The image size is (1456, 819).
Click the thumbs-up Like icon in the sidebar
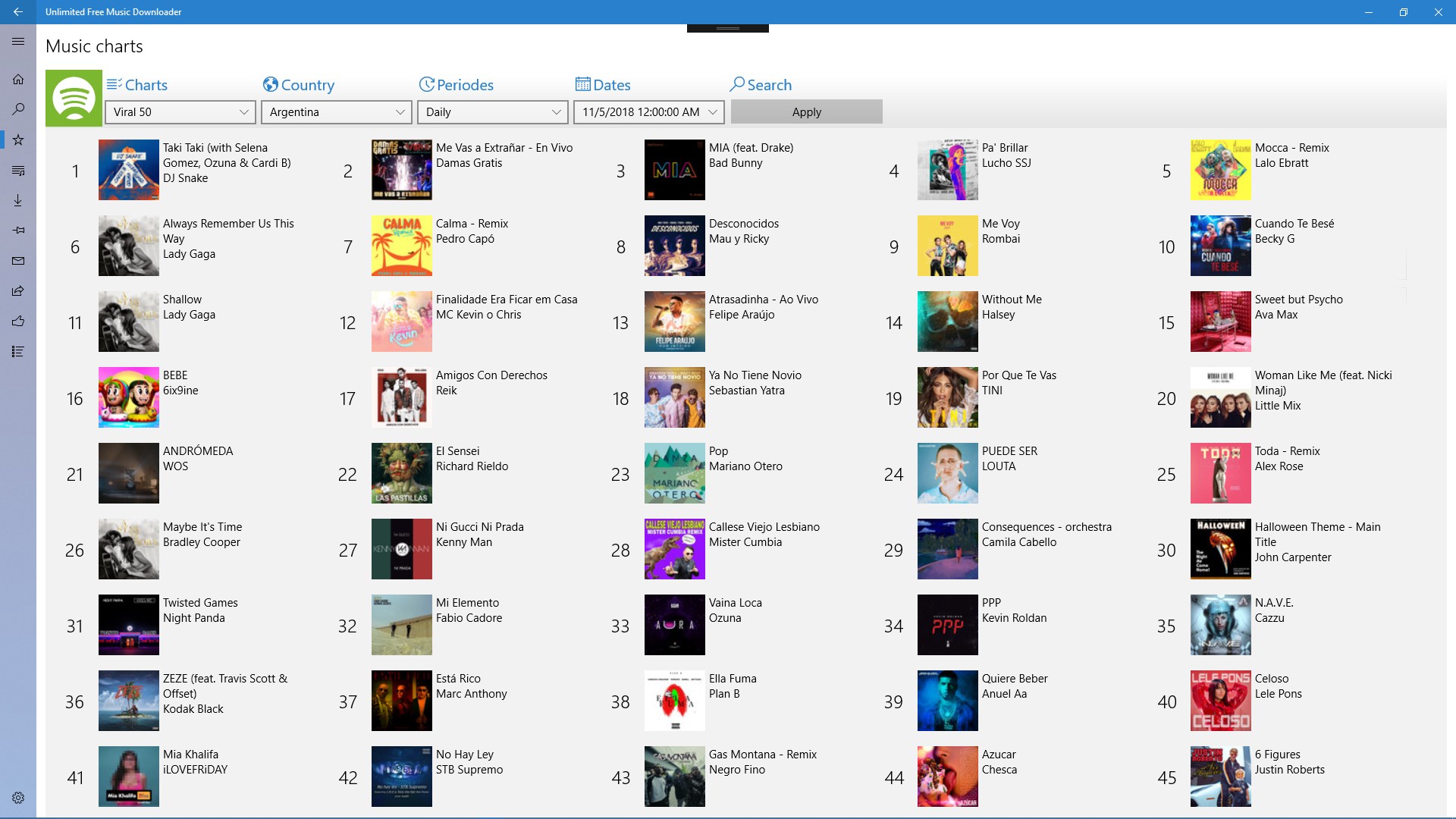coord(17,321)
